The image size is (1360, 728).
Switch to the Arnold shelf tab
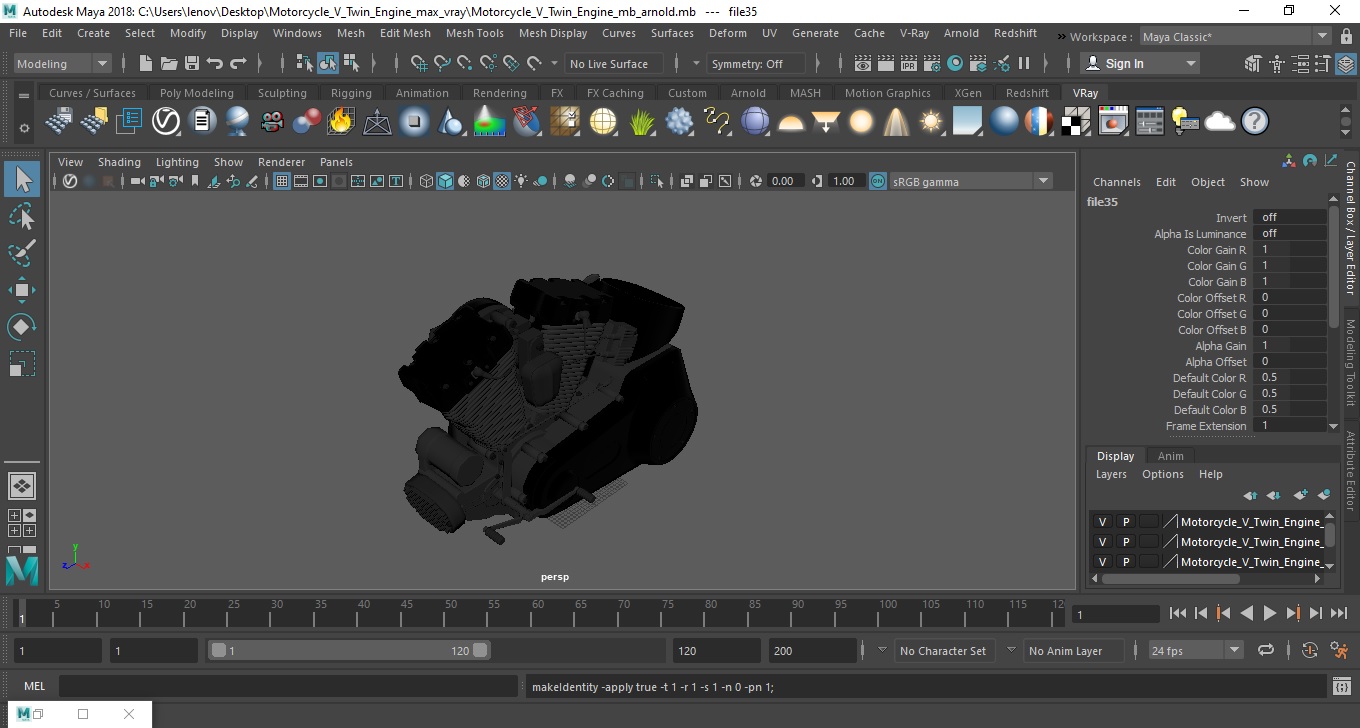[748, 93]
